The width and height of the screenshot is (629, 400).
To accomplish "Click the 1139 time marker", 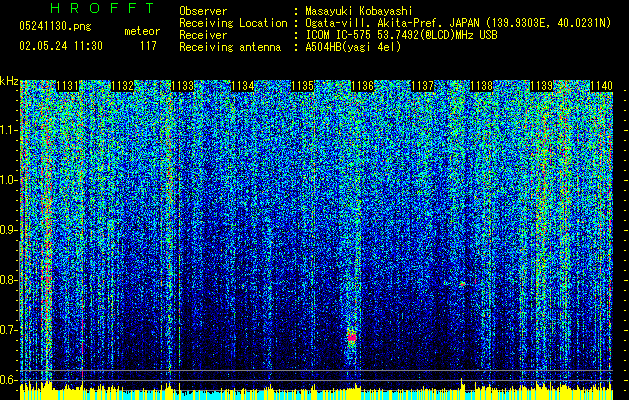I will pos(542,86).
